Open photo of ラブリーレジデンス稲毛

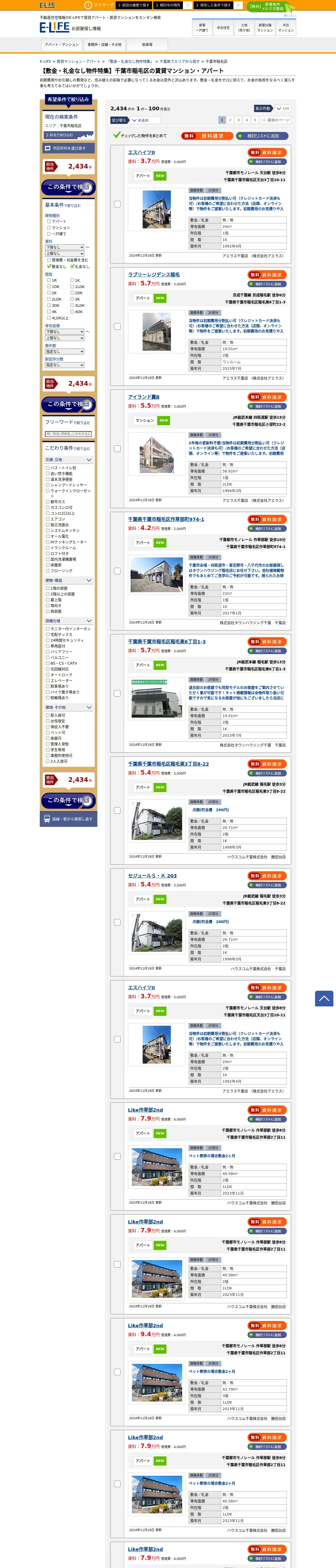(157, 332)
